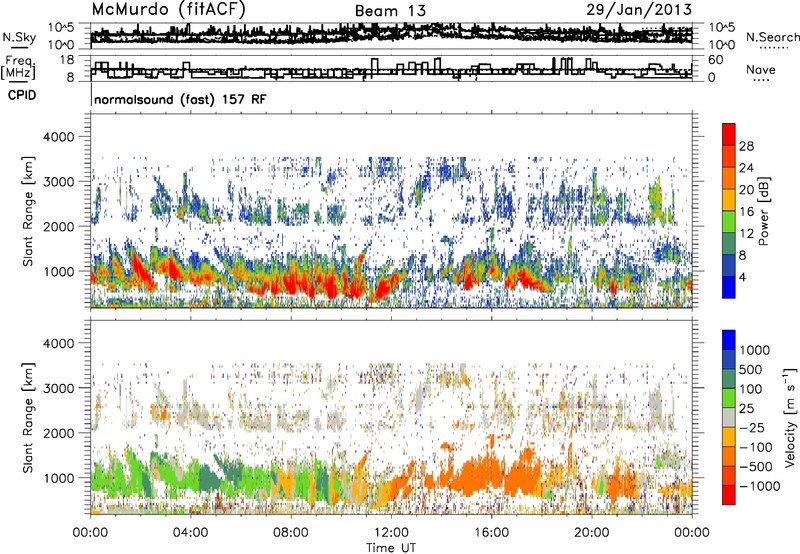Click the gray segment of velocity colorbar
The height and width of the screenshot is (554, 800).
pos(729,418)
